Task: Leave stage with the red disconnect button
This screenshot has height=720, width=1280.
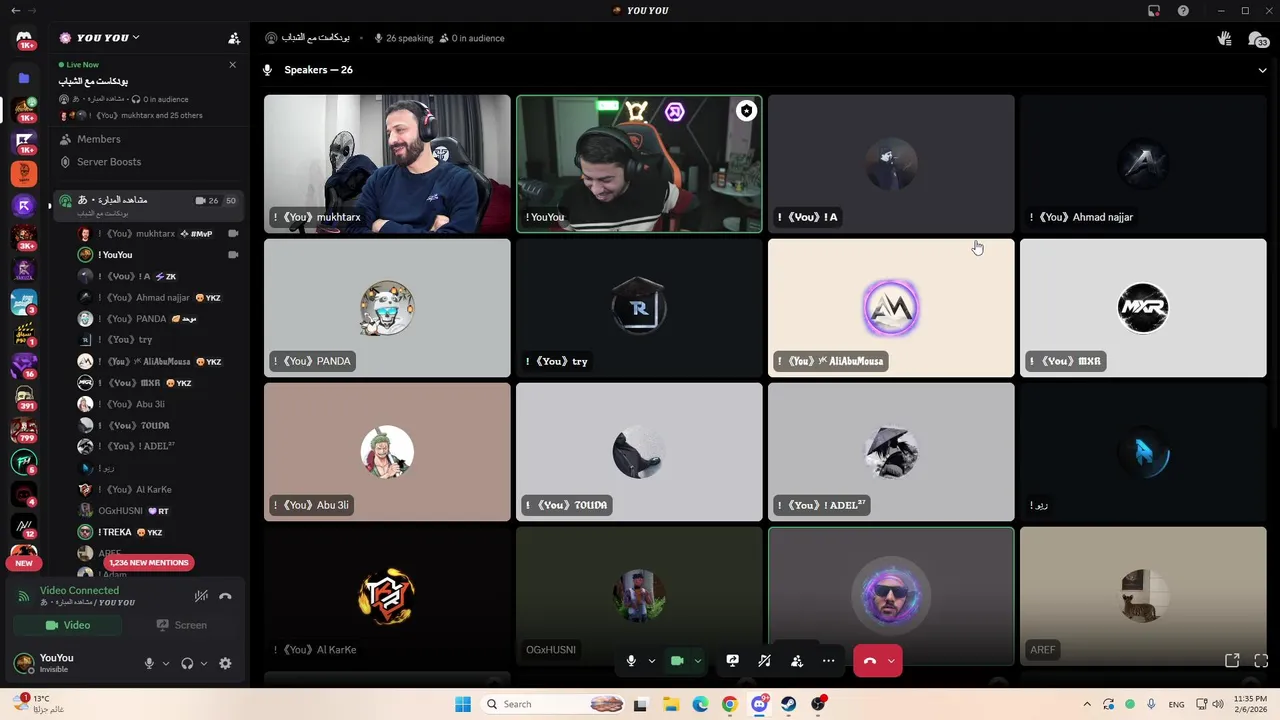Action: (869, 661)
